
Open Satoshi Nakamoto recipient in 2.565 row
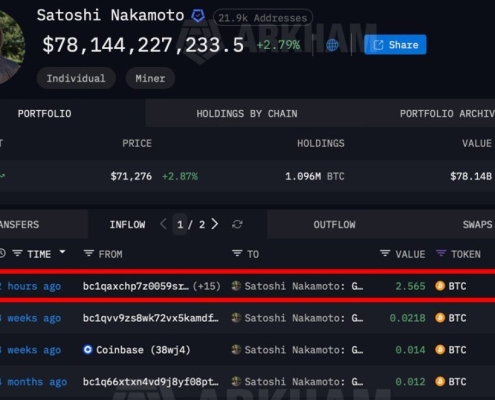[304, 286]
